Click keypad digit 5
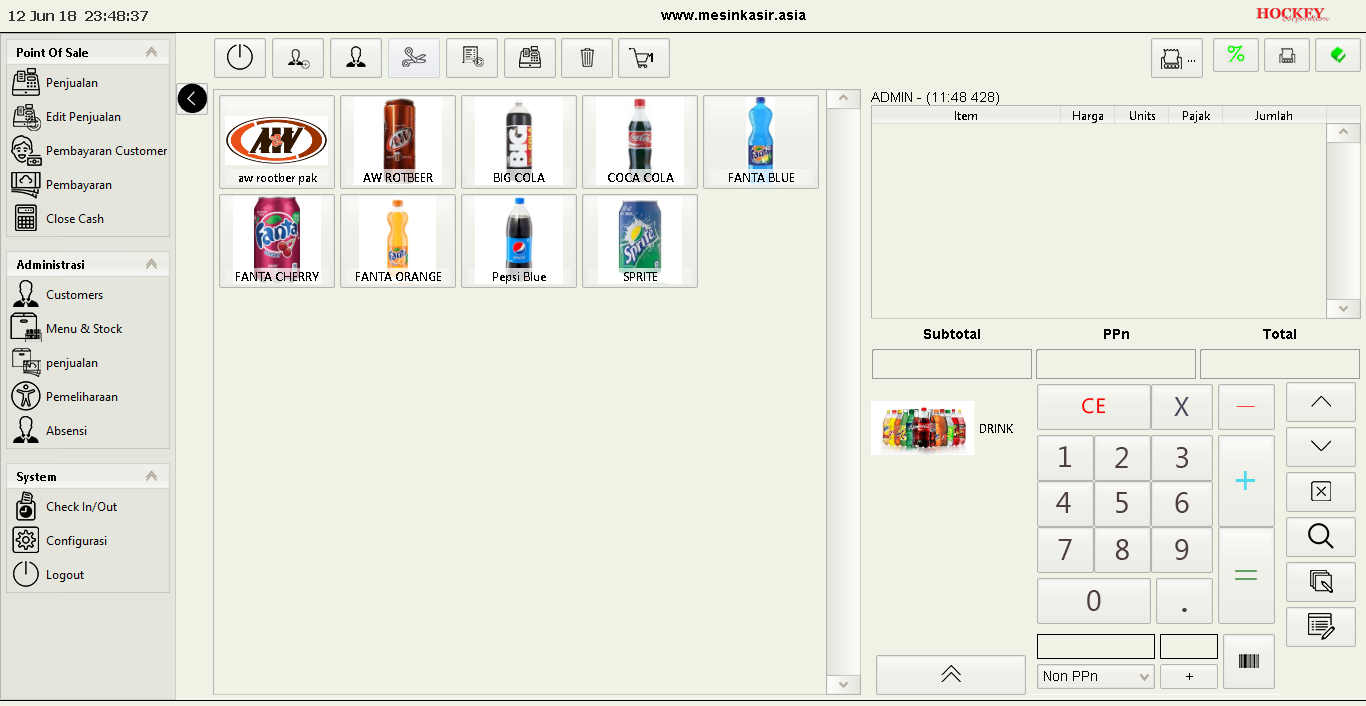Screen dimensions: 1366x706 point(1122,503)
